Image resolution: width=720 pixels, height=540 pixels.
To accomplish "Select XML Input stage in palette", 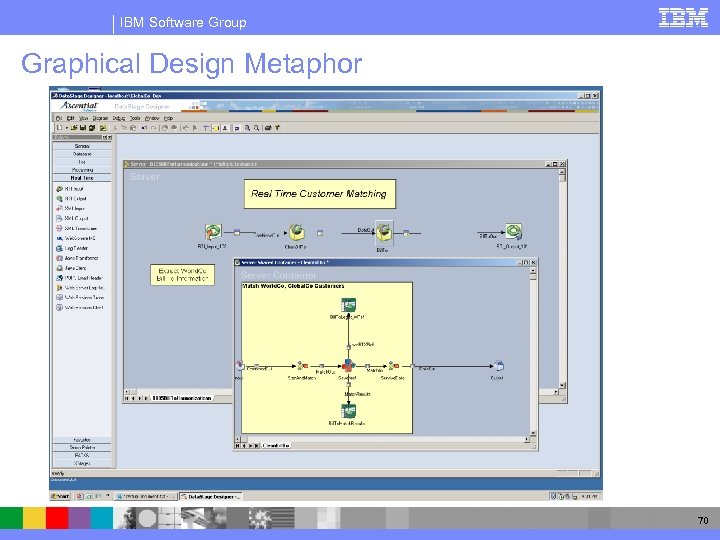I will click(x=70, y=208).
